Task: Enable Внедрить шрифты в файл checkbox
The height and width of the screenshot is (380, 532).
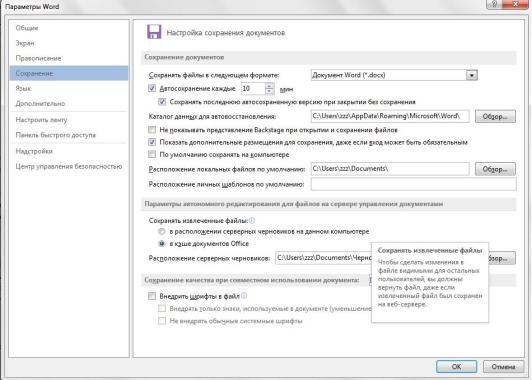Action: pos(152,296)
